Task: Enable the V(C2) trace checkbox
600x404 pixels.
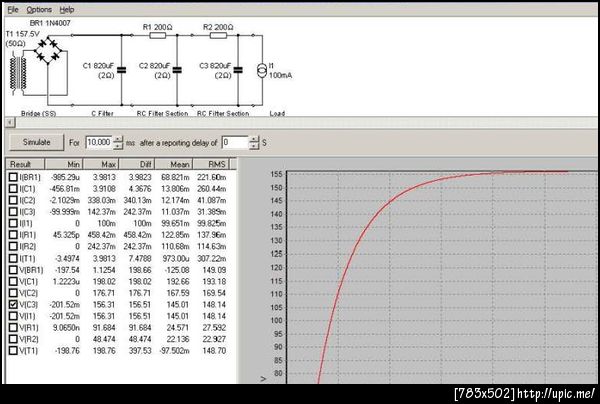Action: pyautogui.click(x=13, y=293)
